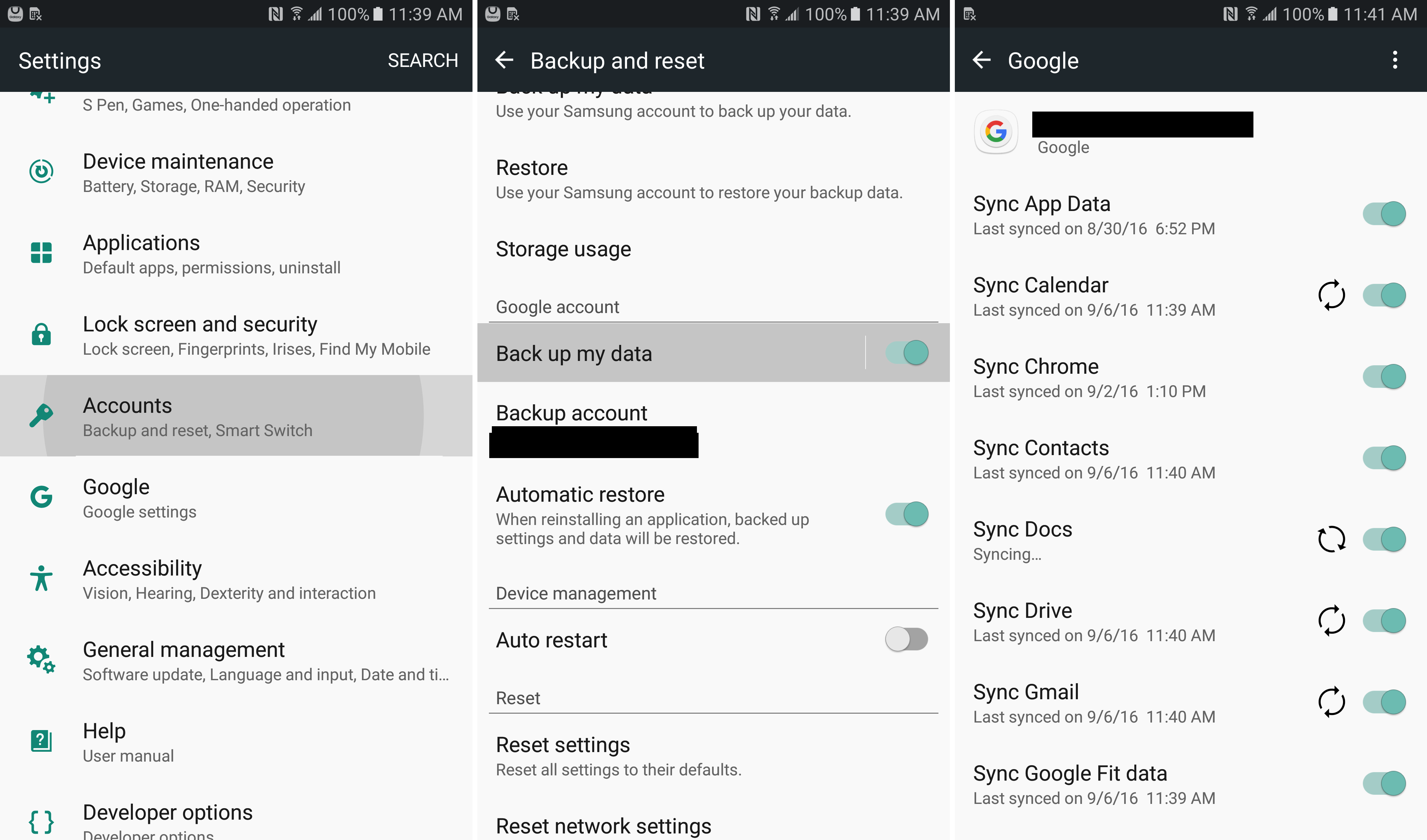Open the Google settings entry

[236, 497]
